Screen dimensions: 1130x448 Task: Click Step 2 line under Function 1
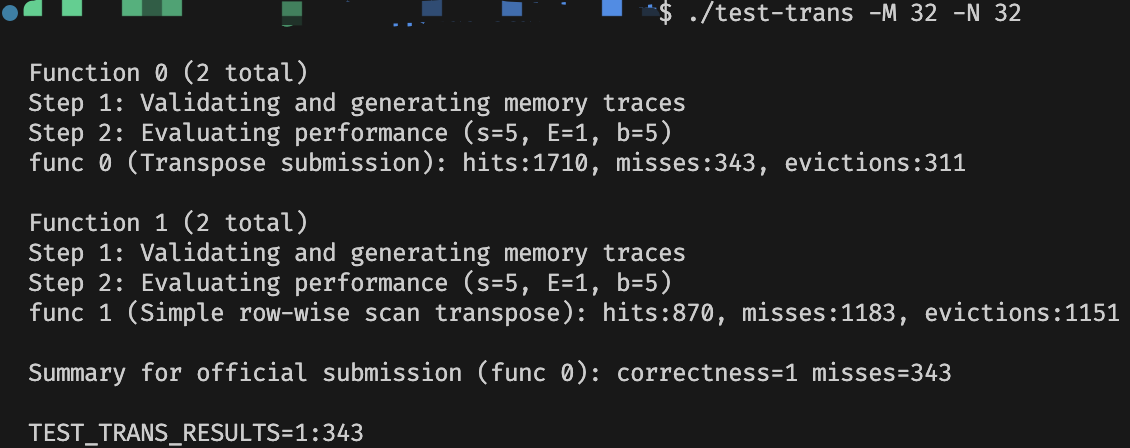[350, 283]
